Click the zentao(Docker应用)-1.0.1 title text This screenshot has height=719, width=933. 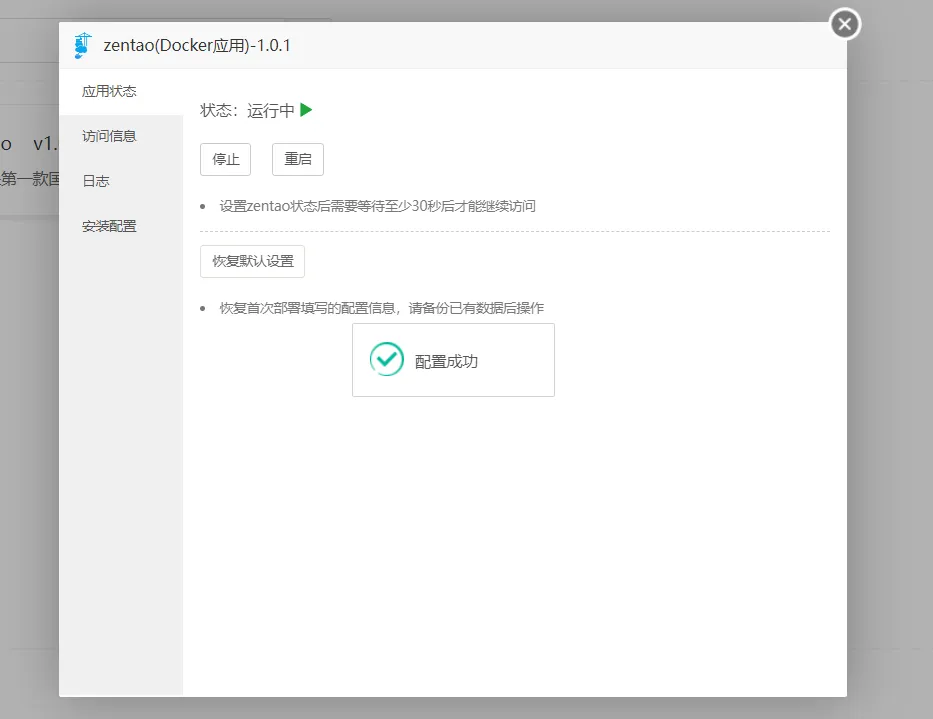click(x=197, y=46)
